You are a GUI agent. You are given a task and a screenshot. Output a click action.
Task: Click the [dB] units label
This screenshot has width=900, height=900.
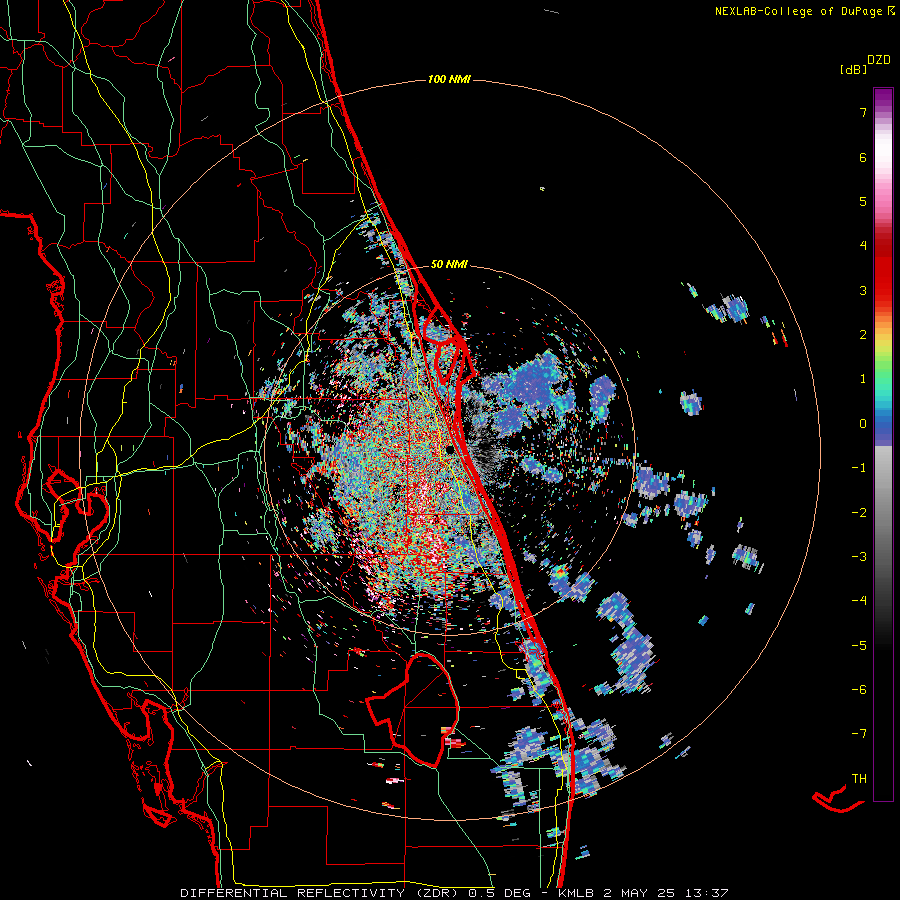853,69
